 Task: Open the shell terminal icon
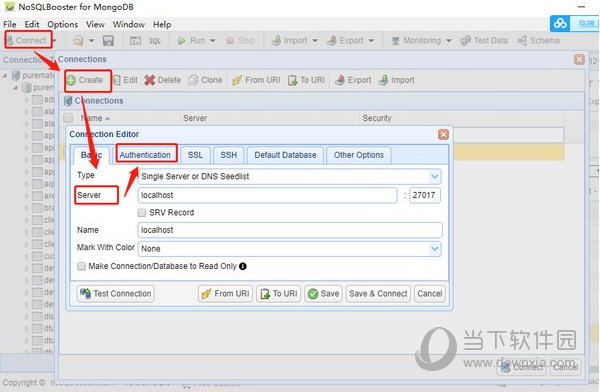click(x=135, y=40)
